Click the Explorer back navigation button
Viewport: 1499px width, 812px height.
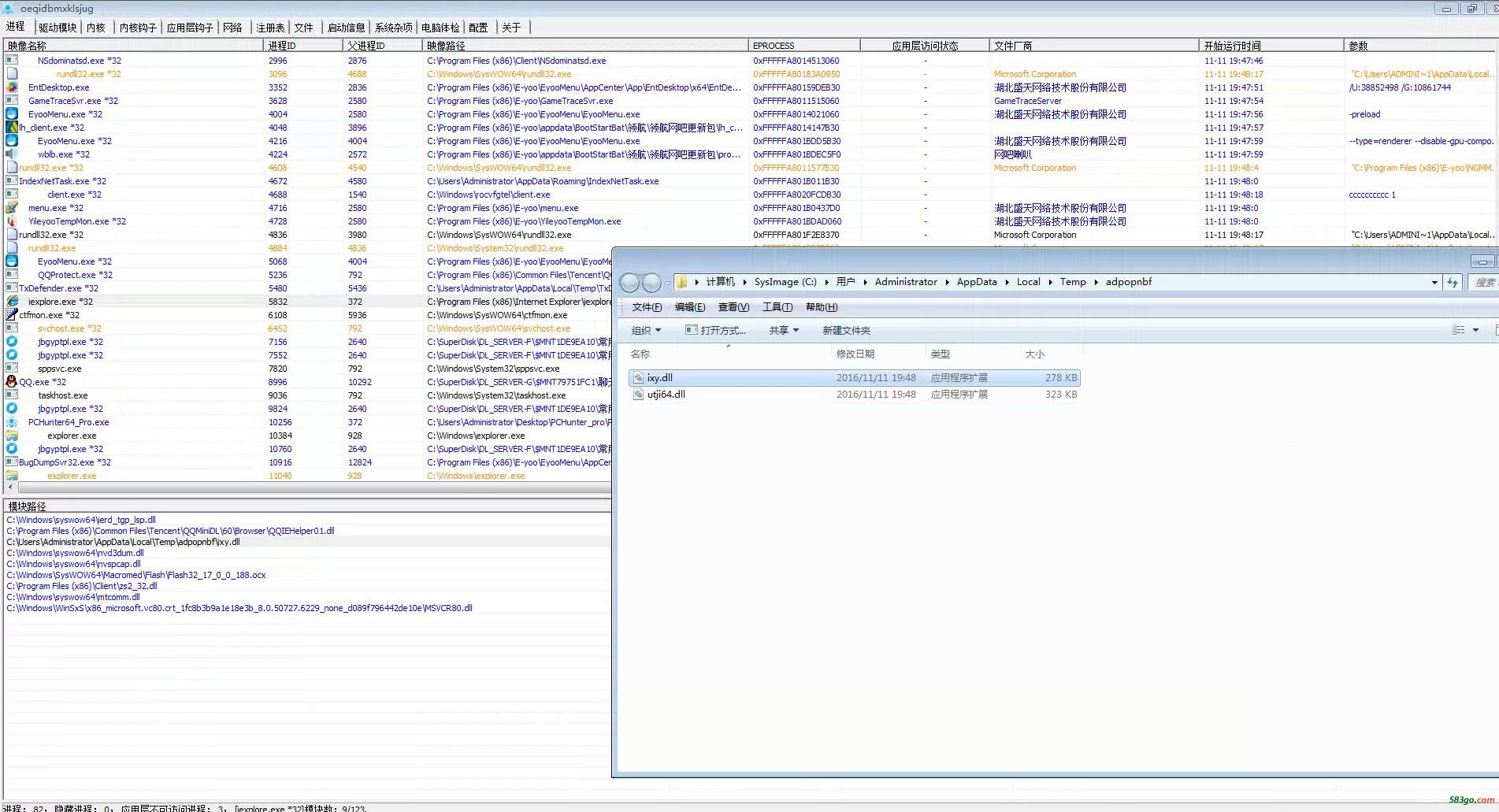(x=629, y=283)
